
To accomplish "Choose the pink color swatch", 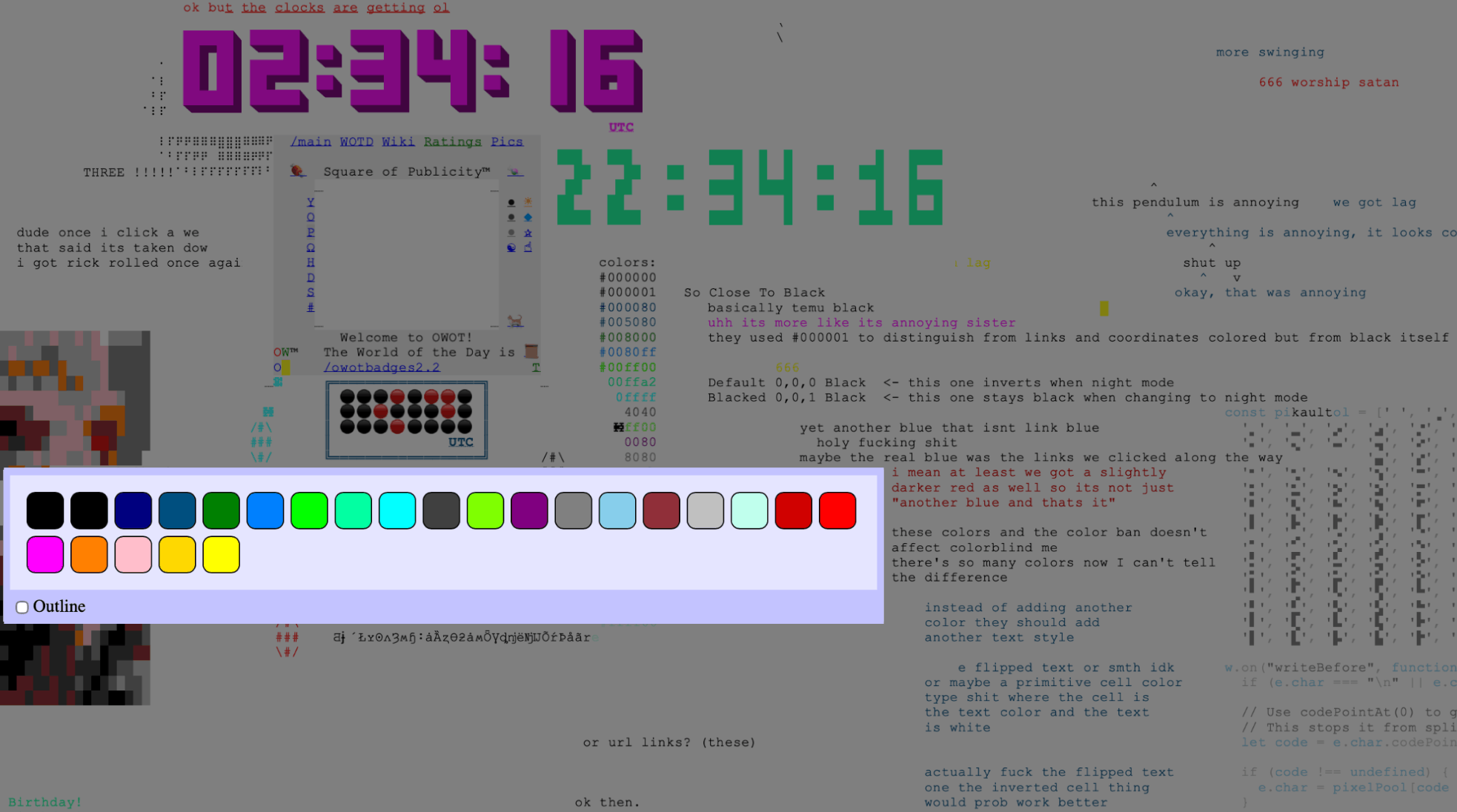I will pyautogui.click(x=133, y=555).
